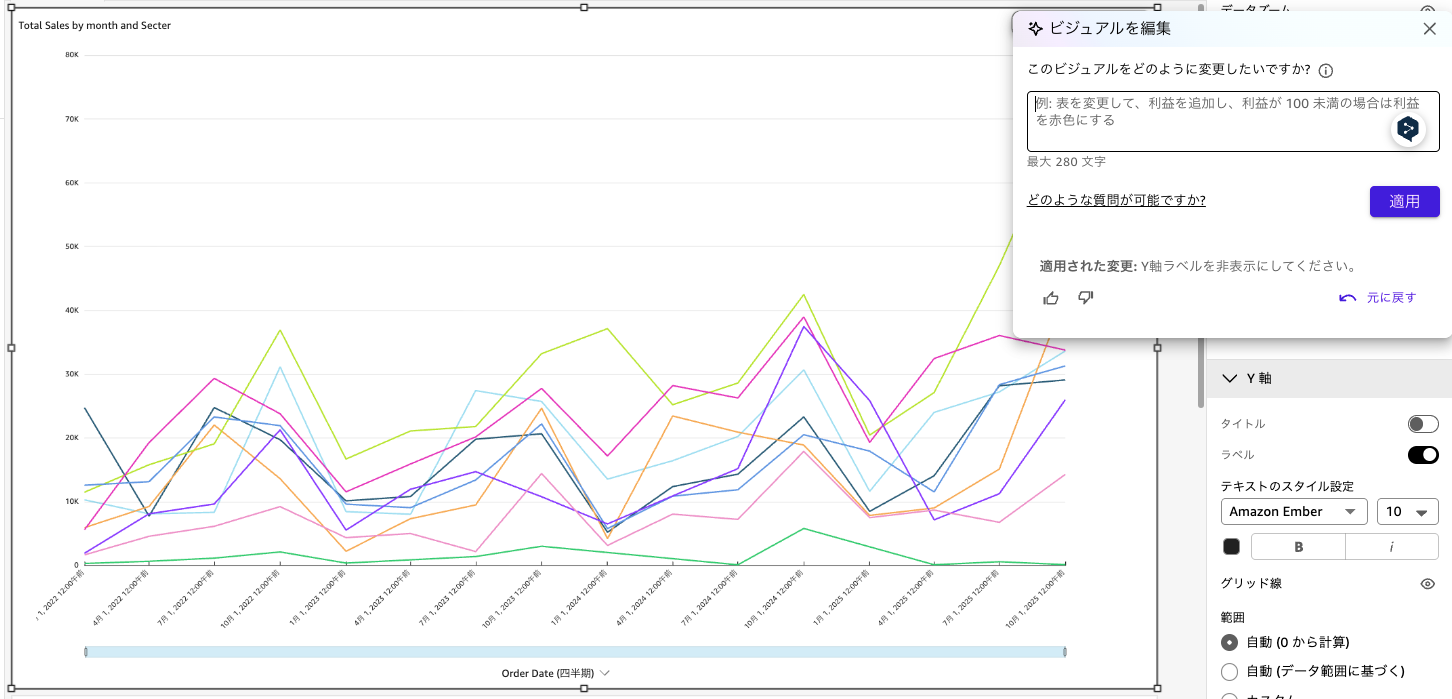The width and height of the screenshot is (1452, 699).
Task: Toggle グリッド線 visibility eye icon
Action: [x=1428, y=583]
